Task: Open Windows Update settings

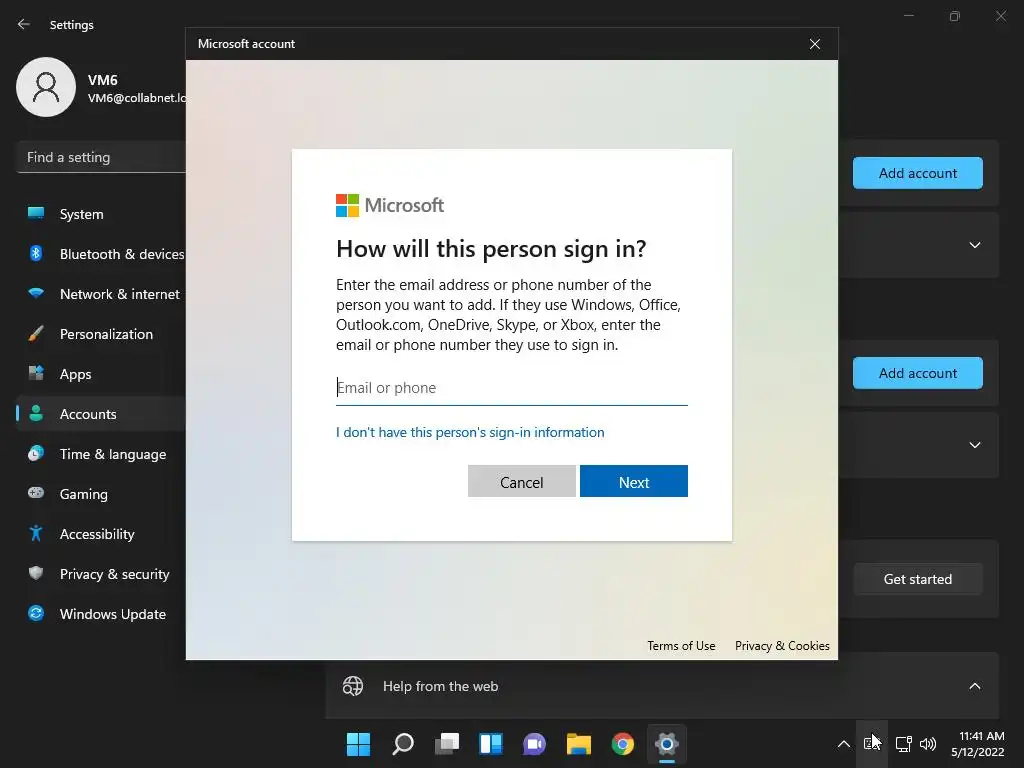Action: (101, 614)
